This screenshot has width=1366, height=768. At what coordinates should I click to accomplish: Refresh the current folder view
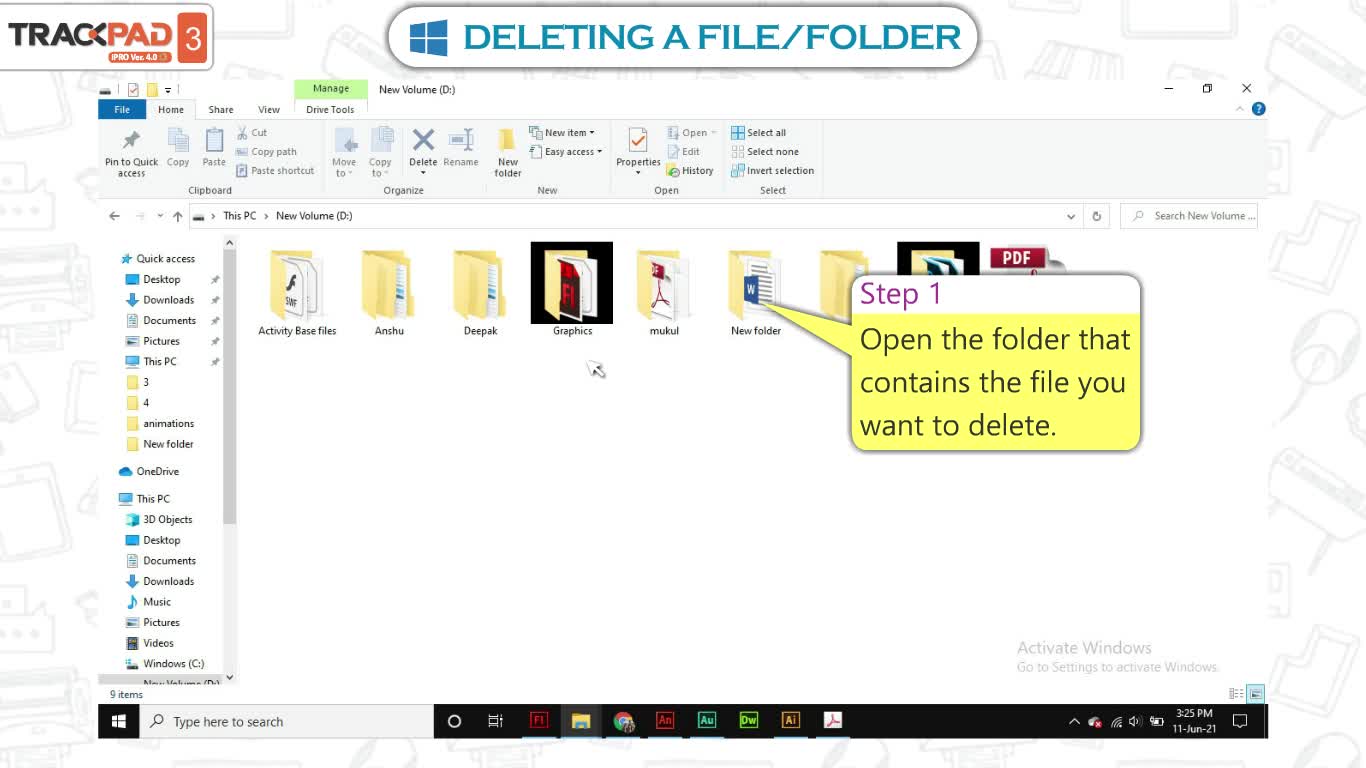pyautogui.click(x=1097, y=216)
